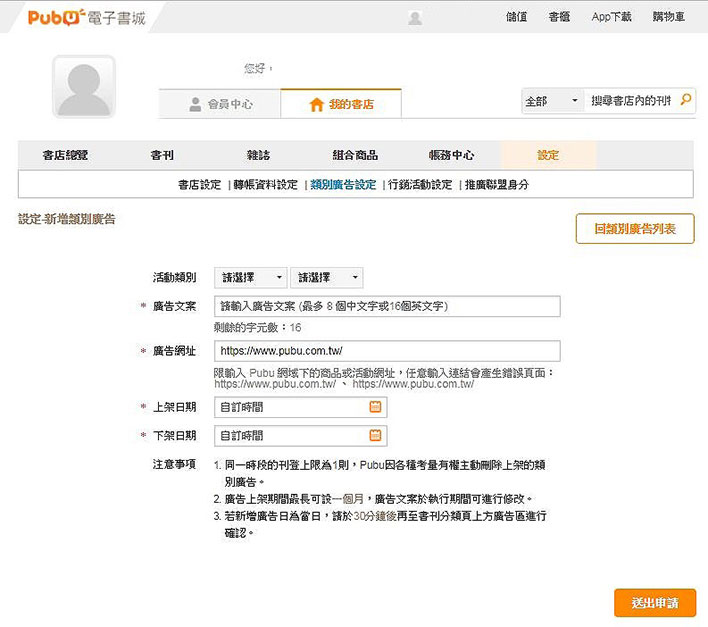Open 轉帳資料設定 submenu link
The height and width of the screenshot is (627, 708).
[x=266, y=185]
